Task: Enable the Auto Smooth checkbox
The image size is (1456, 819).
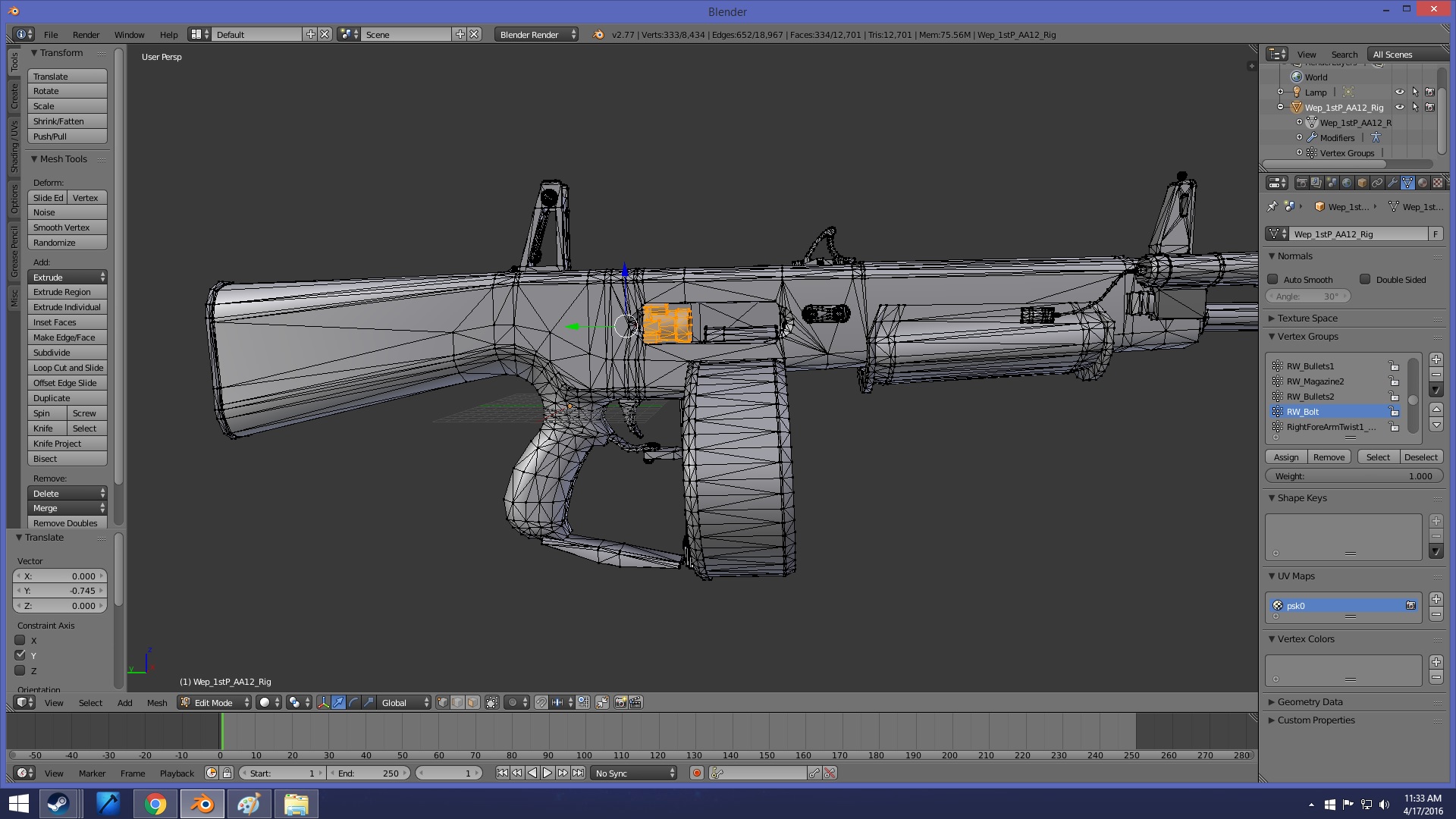Action: click(1273, 279)
